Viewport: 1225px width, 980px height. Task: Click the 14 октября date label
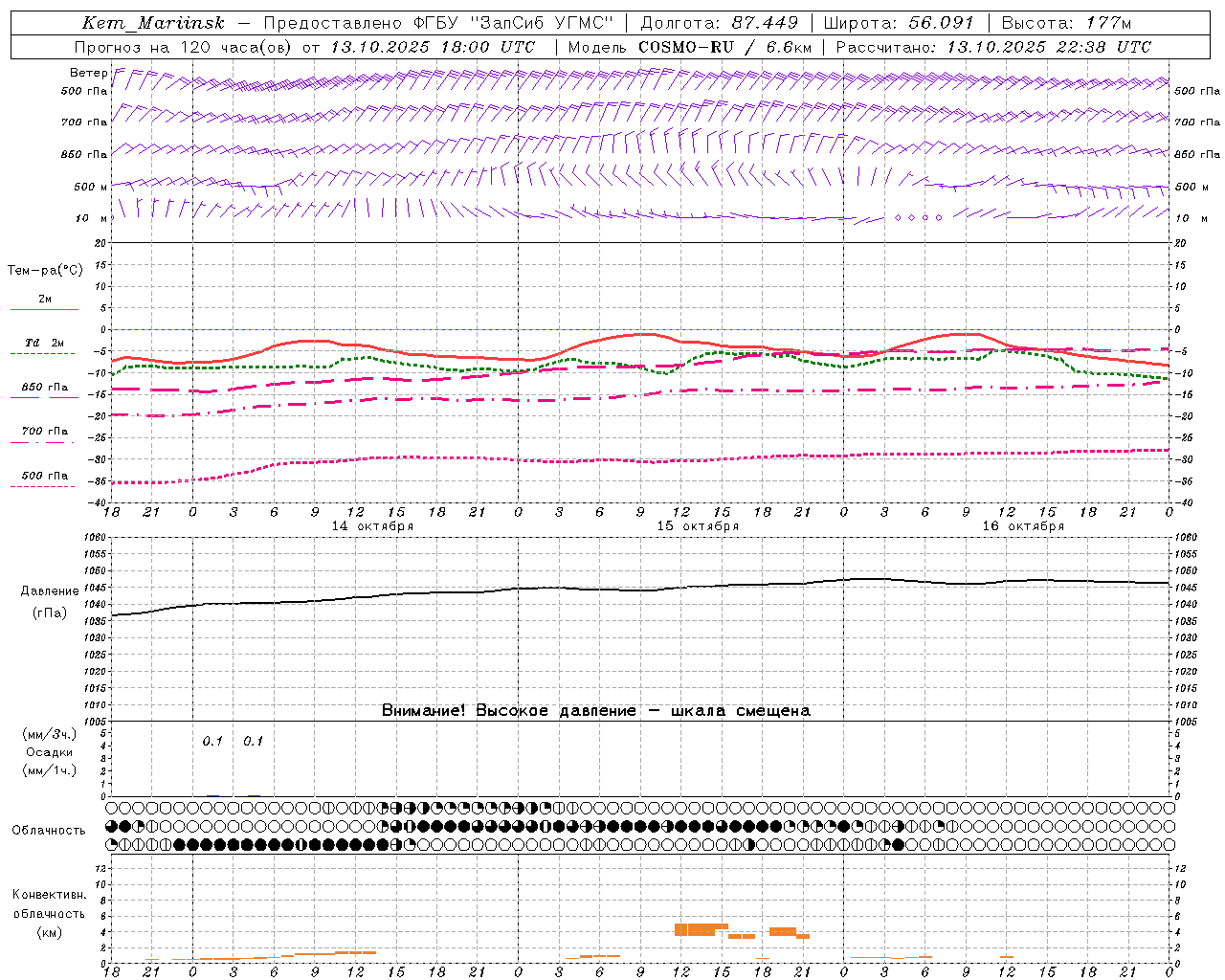[372, 526]
